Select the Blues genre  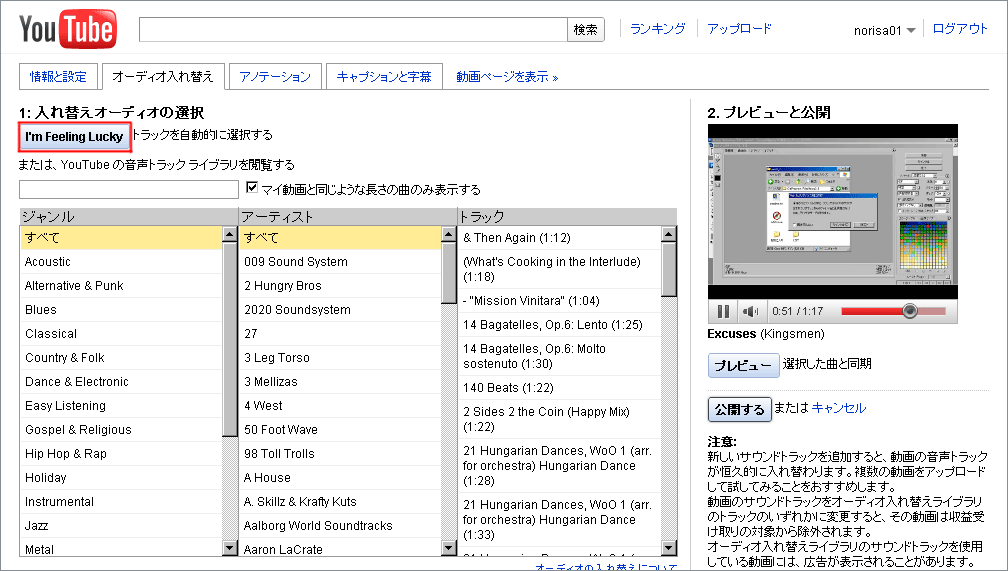point(121,309)
